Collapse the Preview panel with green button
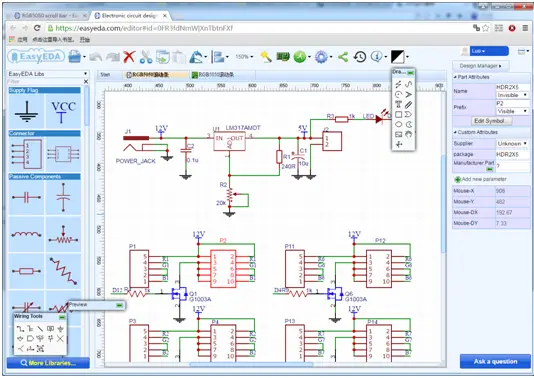 (119, 305)
